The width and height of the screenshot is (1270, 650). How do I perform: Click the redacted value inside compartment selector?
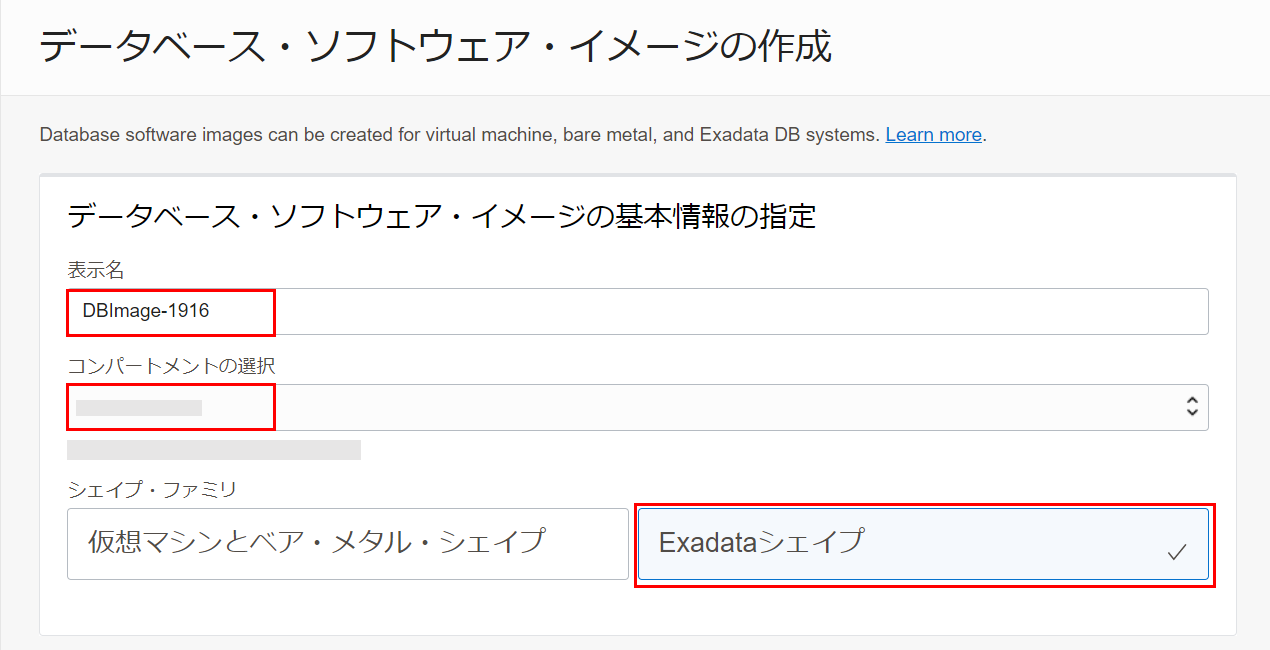point(139,407)
